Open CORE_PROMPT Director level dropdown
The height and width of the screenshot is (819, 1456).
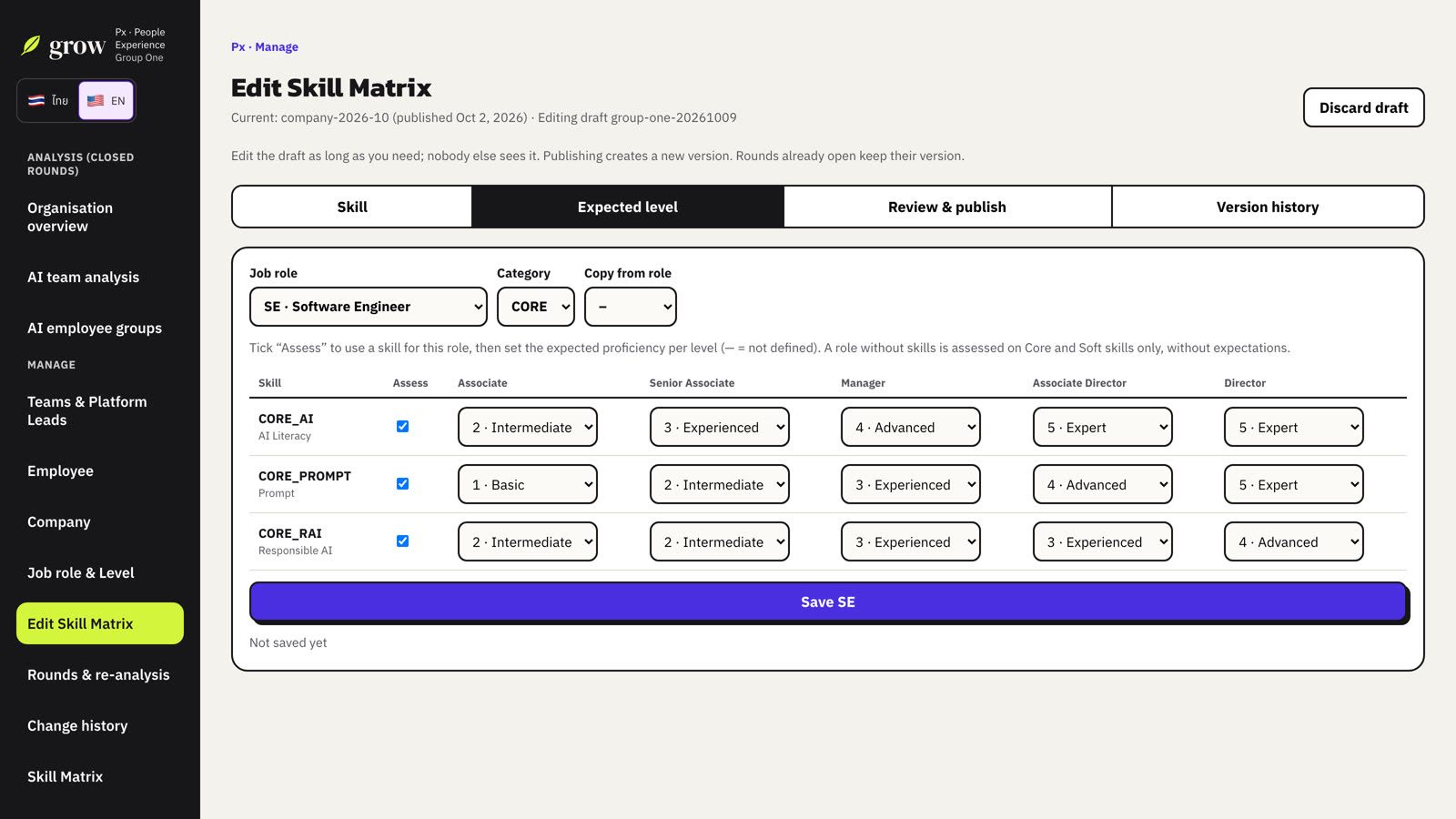click(x=1294, y=484)
